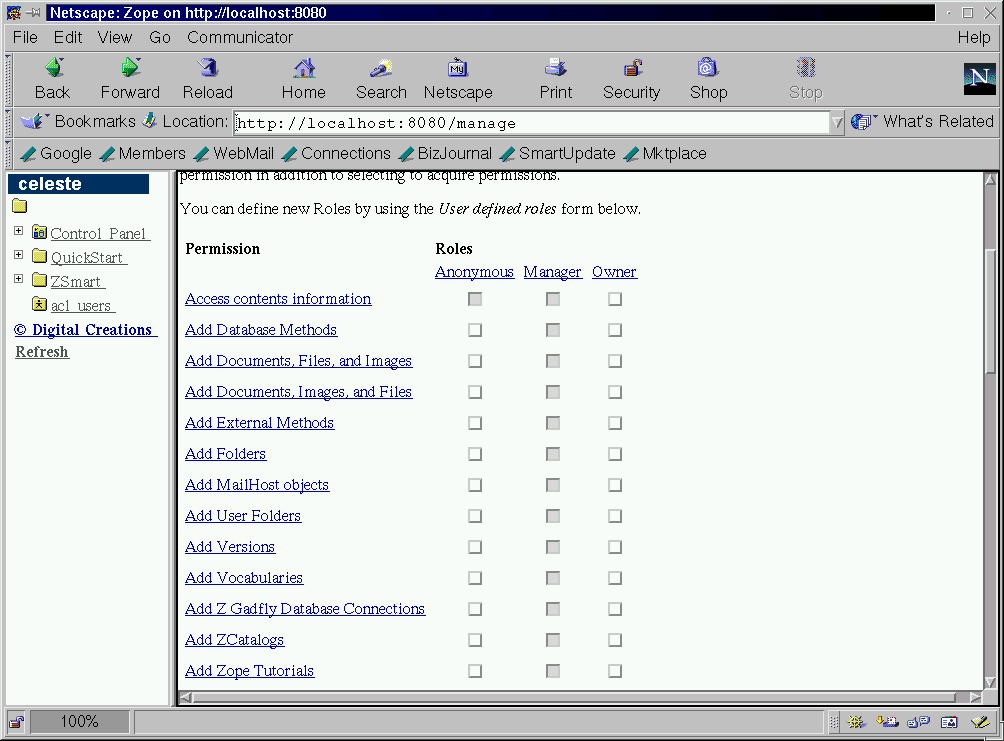Screen dimensions: 1004x741
Task: Expand the Control_Panel tree node
Action: point(19,231)
